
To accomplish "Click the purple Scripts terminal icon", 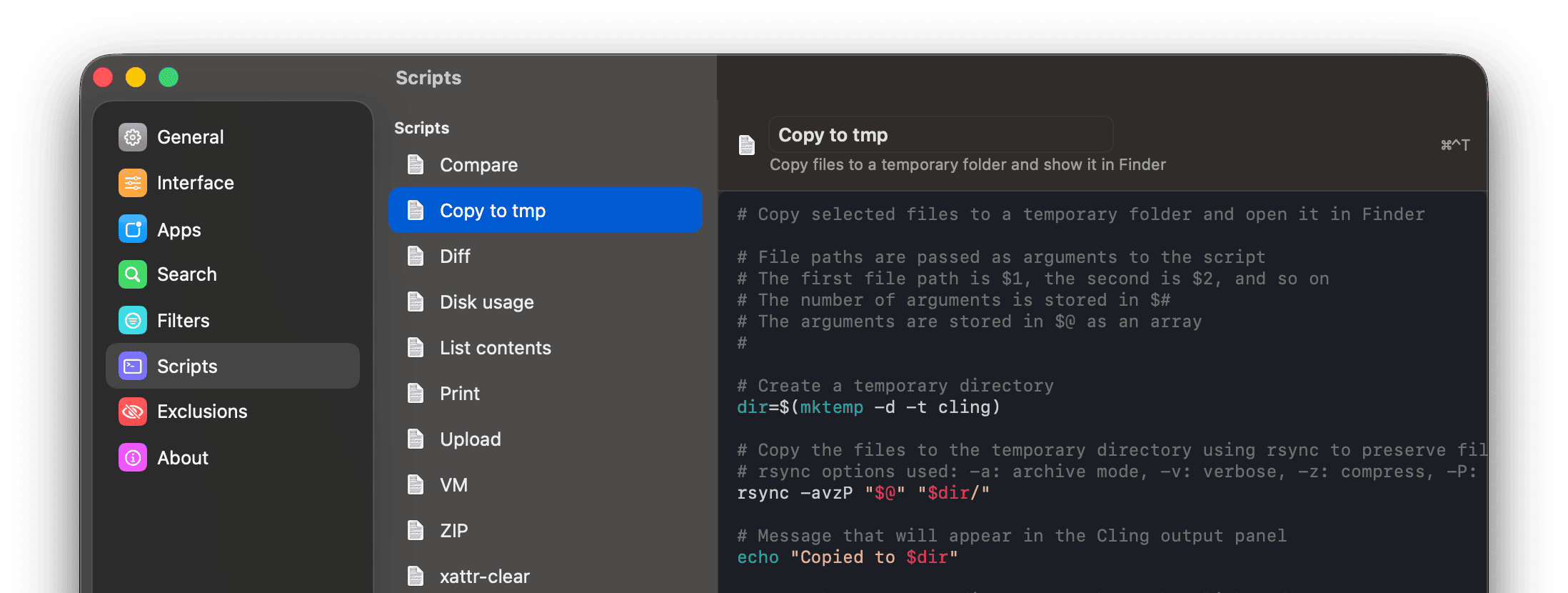I will (x=133, y=366).
